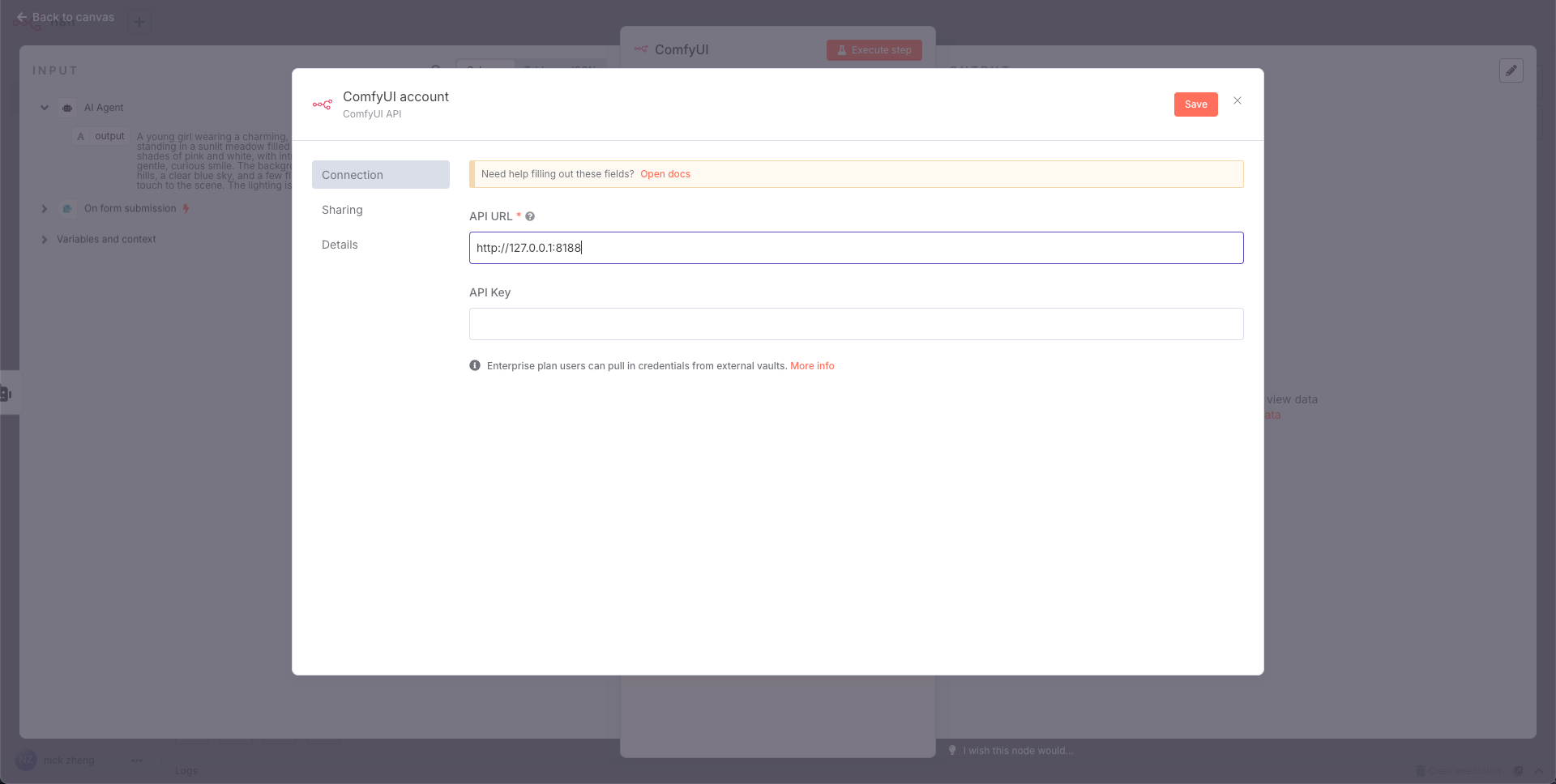Open docs link for credential help
Viewport: 1556px width, 784px height.
(665, 174)
